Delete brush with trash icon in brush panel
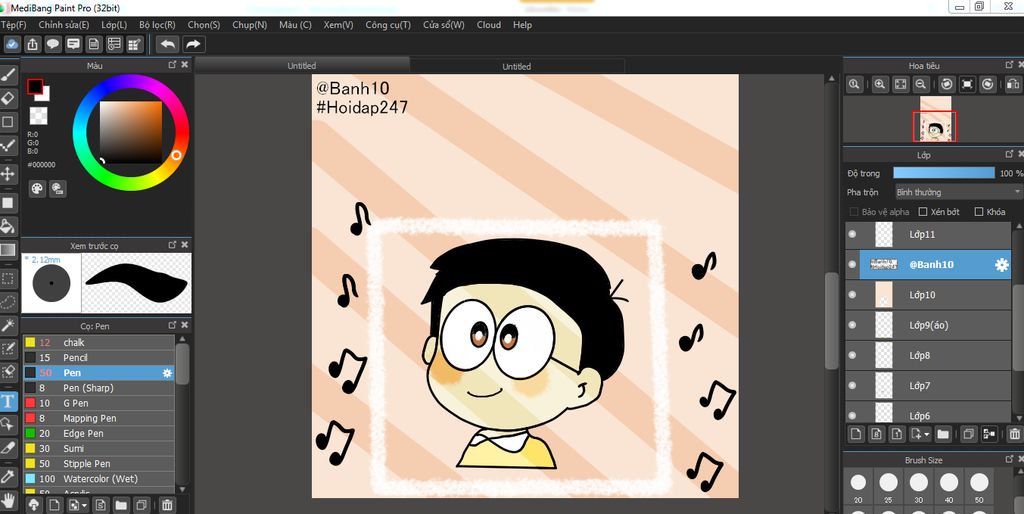 pyautogui.click(x=167, y=505)
